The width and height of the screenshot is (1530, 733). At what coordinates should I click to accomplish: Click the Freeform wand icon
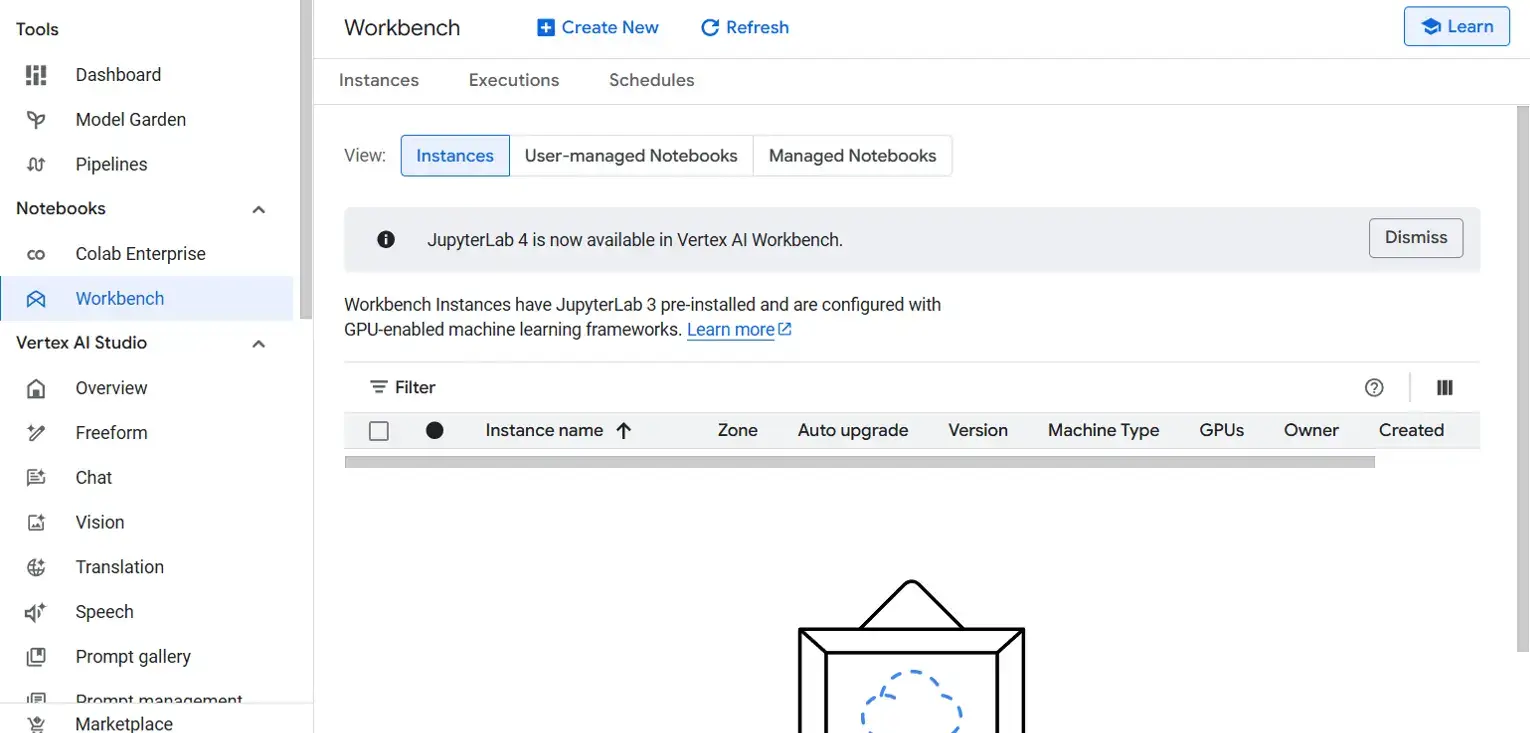36,433
